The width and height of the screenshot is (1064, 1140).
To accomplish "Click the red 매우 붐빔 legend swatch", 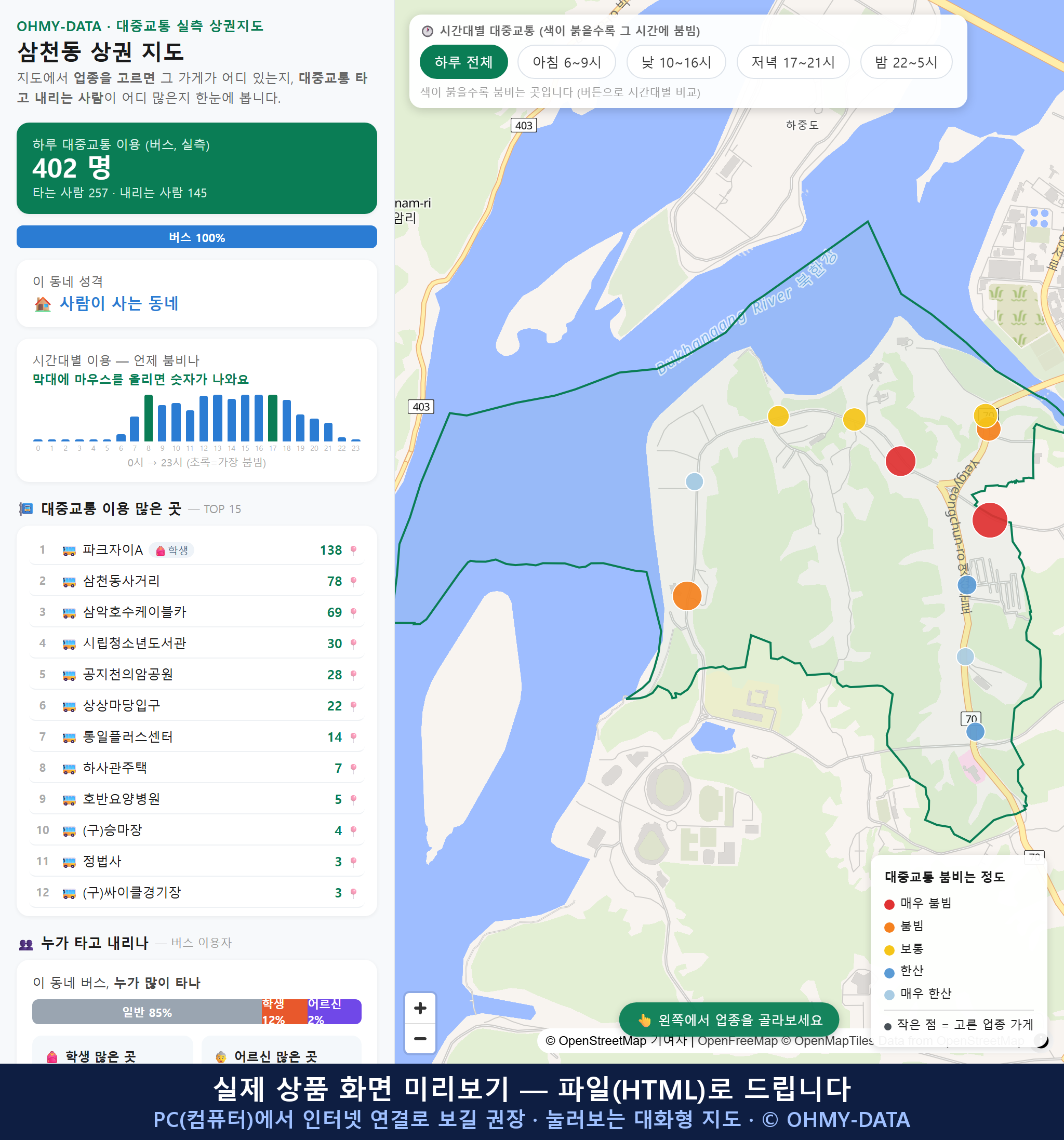I will tap(889, 904).
